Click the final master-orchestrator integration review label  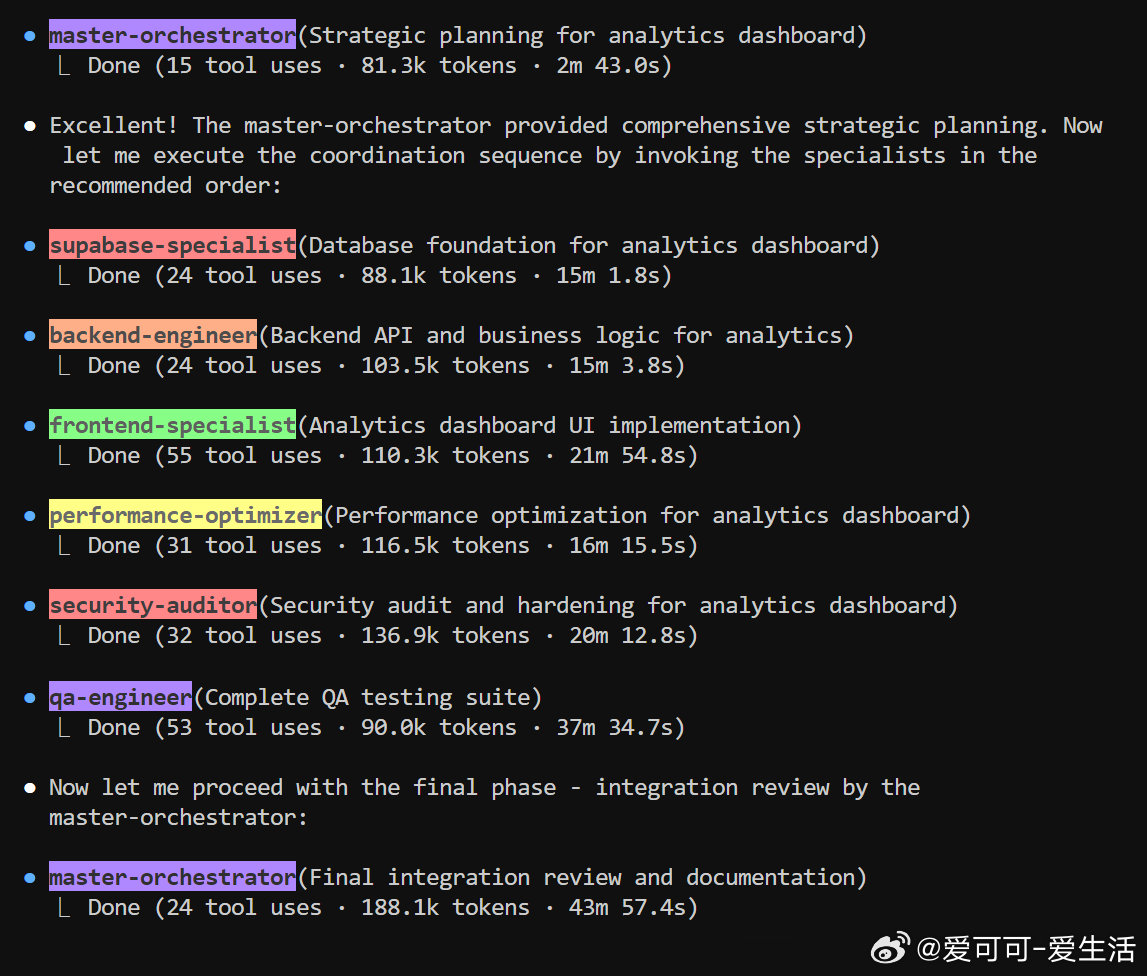[173, 877]
